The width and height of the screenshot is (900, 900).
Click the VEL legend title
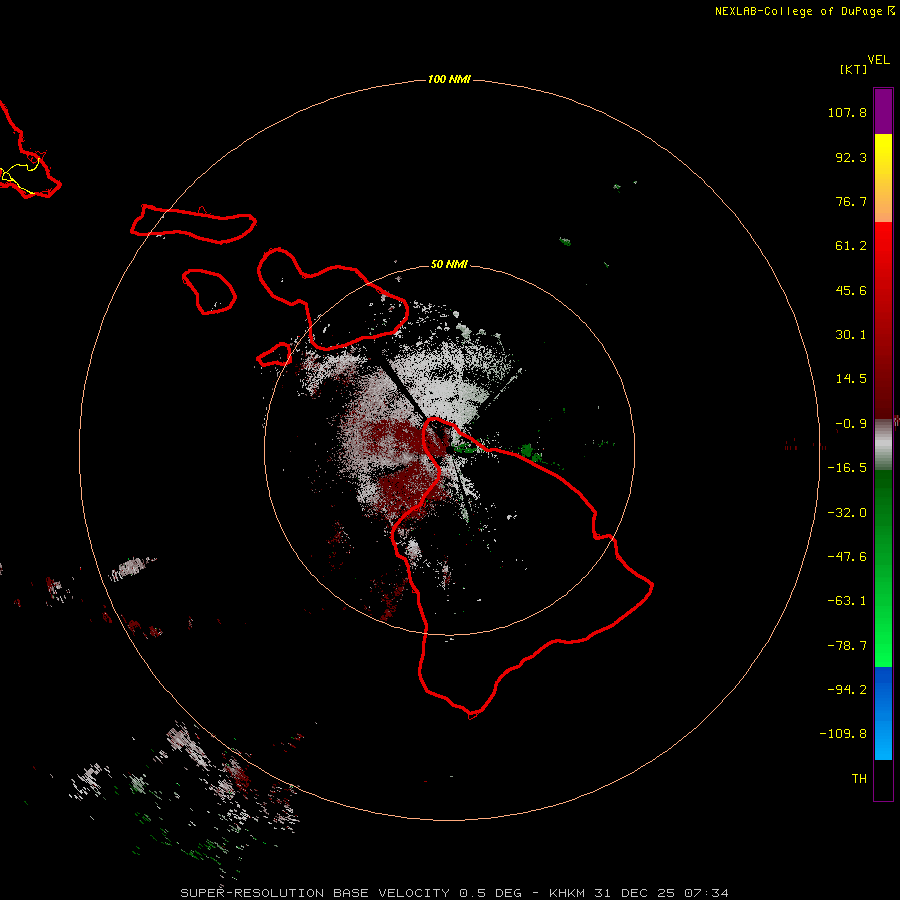pyautogui.click(x=878, y=60)
